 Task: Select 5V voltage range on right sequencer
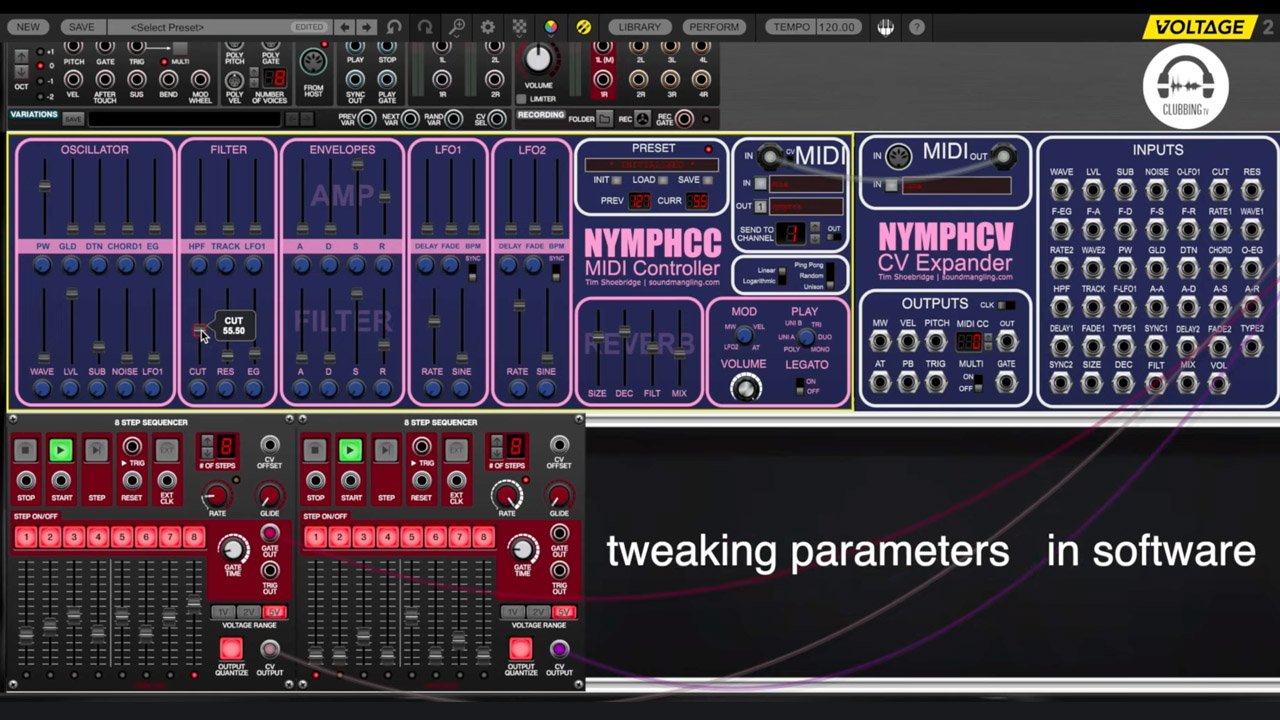tap(564, 612)
